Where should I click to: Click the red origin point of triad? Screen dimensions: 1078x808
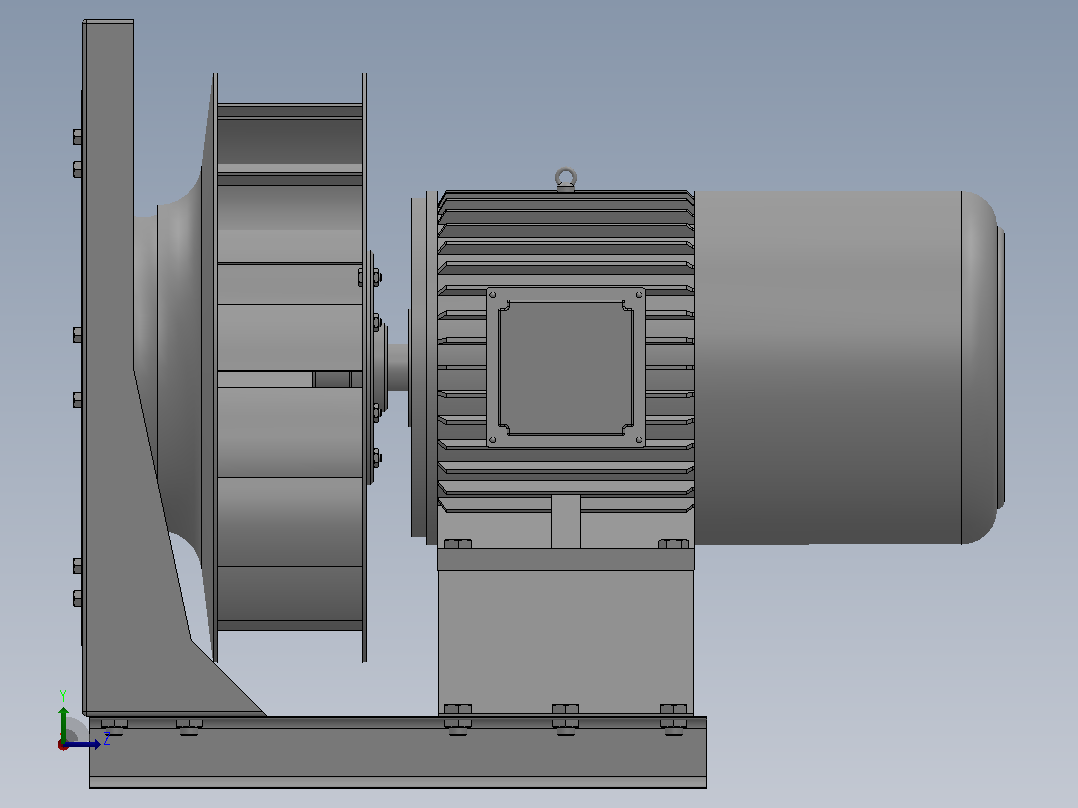[x=63, y=745]
